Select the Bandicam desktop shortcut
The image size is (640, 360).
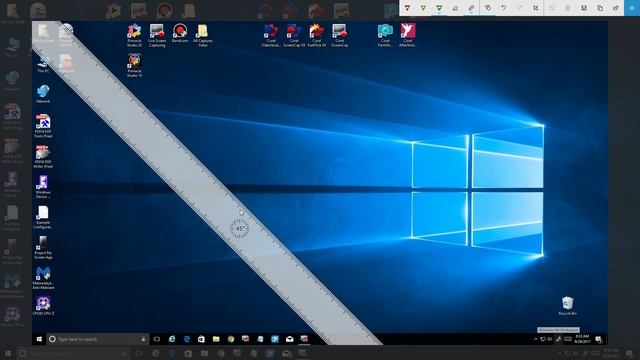coord(180,33)
